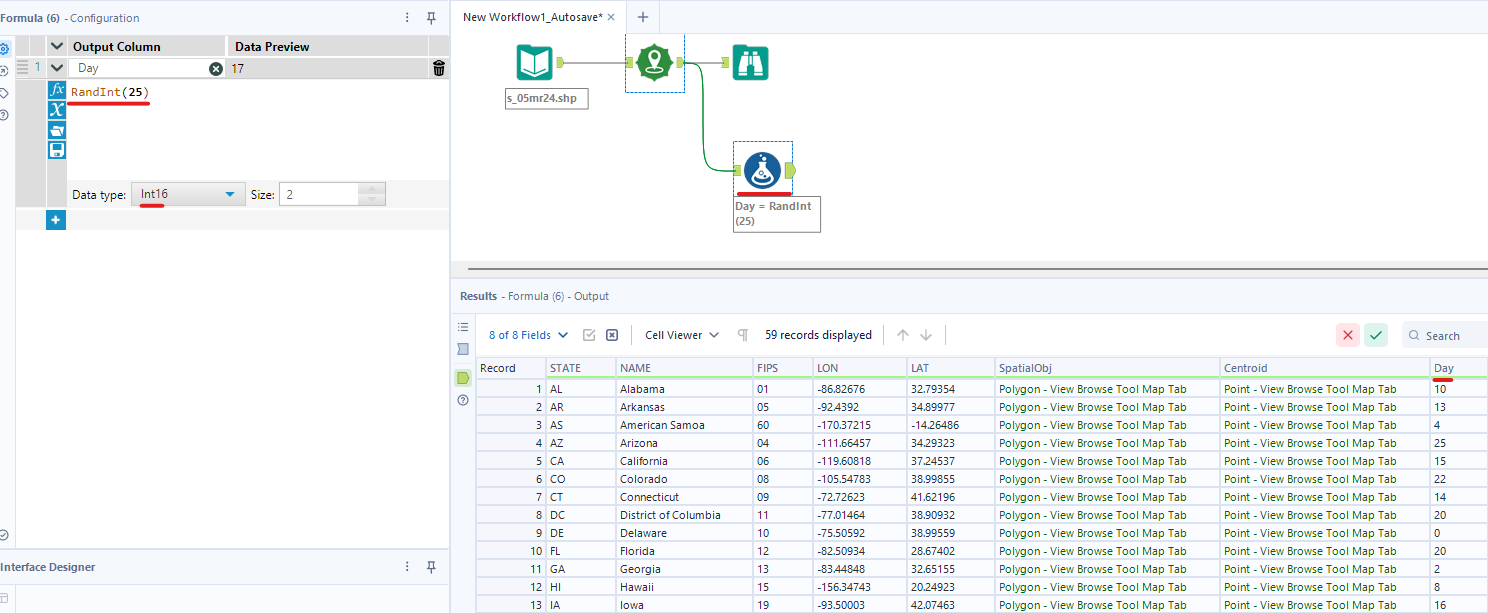Open the Data type Int16 dropdown
This screenshot has height=613, width=1488.
(x=188, y=194)
